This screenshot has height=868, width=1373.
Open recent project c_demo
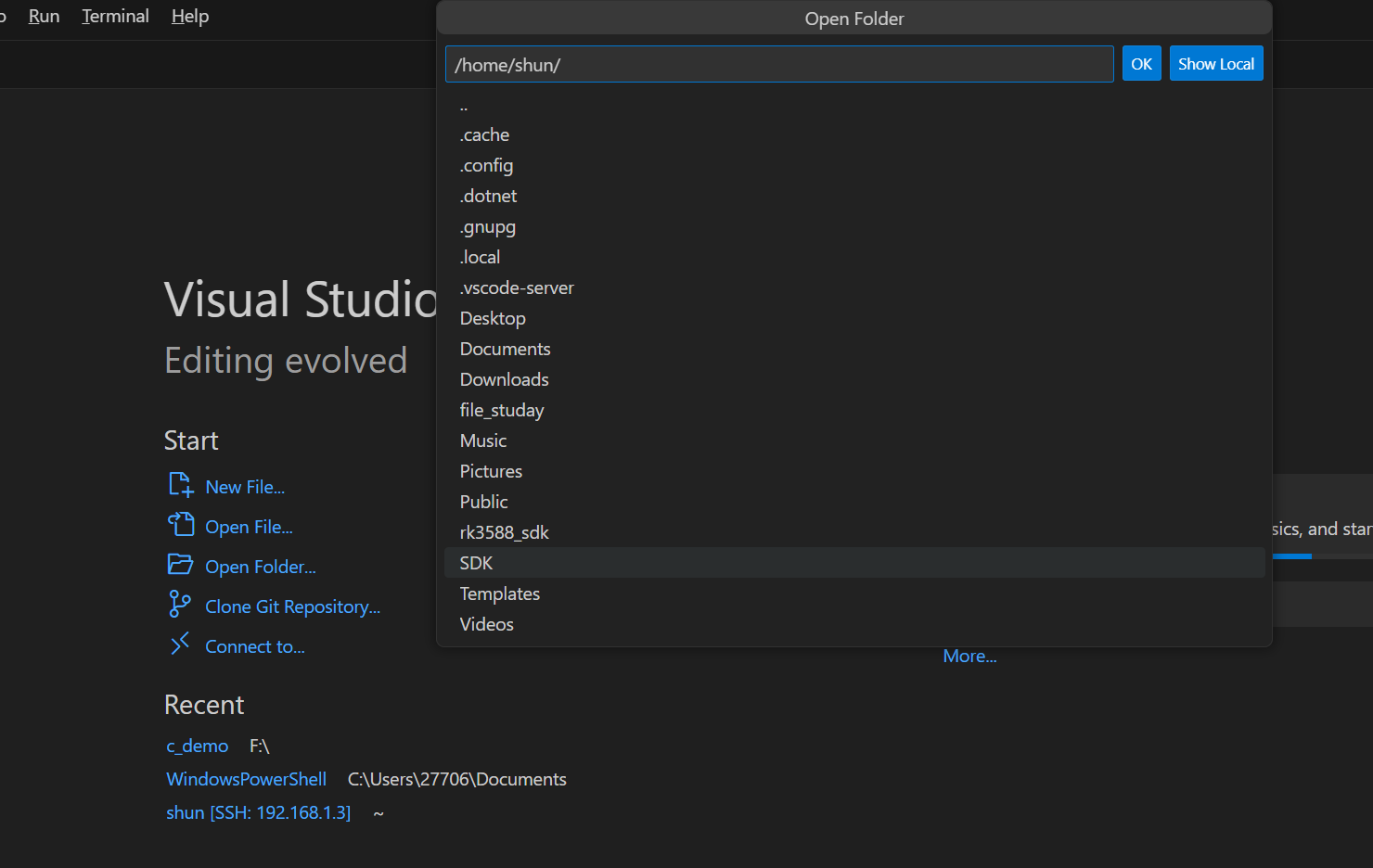197,746
